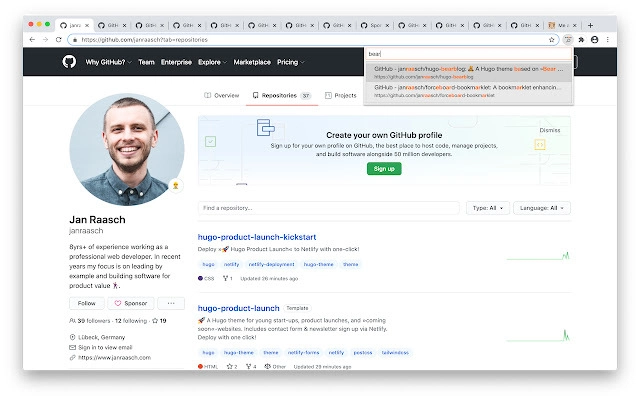Click the GitHub Octocat logo
Image resolution: width=640 pixels, height=400 pixels.
[x=69, y=62]
